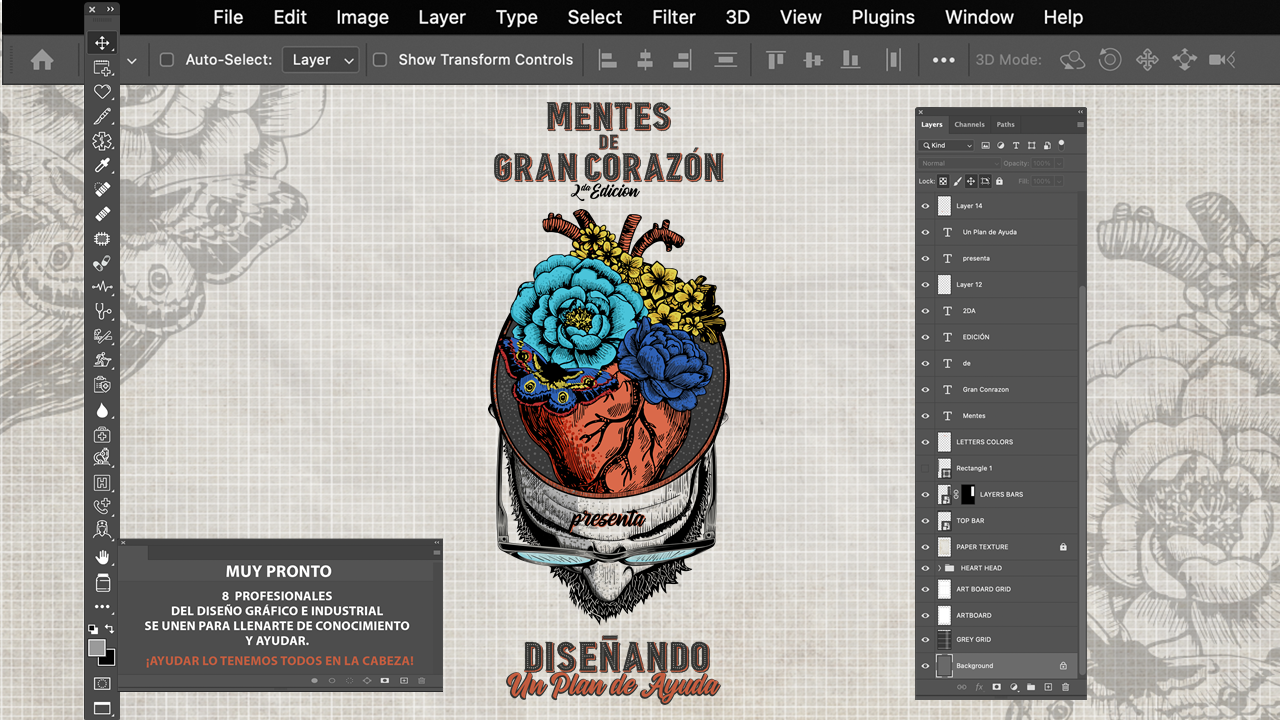Click the foreground color swatch
1280x720 pixels.
96,648
